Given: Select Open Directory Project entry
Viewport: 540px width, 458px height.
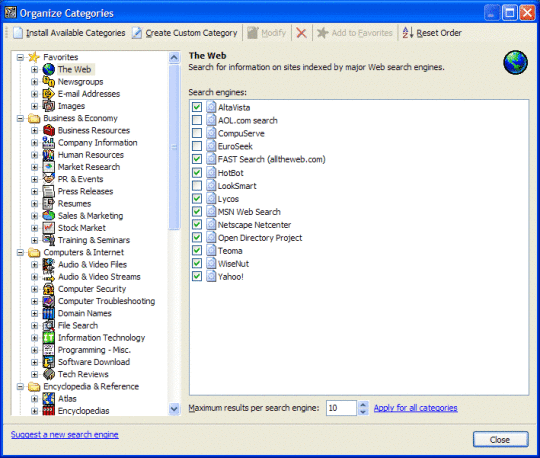Looking at the screenshot, I should point(260,238).
